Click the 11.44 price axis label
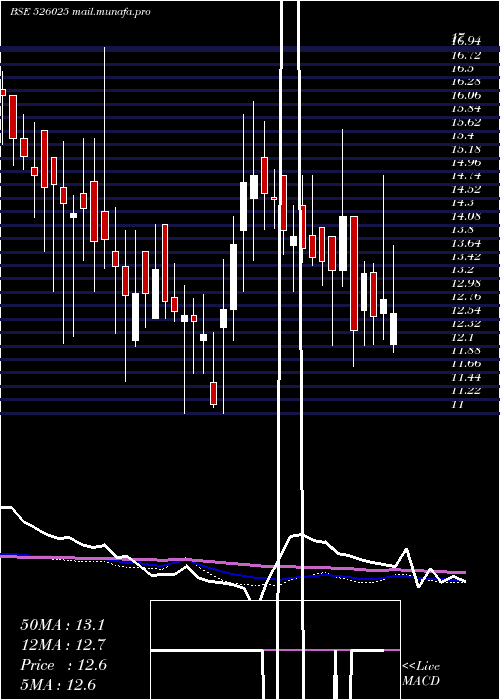This screenshot has width=500, height=700. (466, 377)
